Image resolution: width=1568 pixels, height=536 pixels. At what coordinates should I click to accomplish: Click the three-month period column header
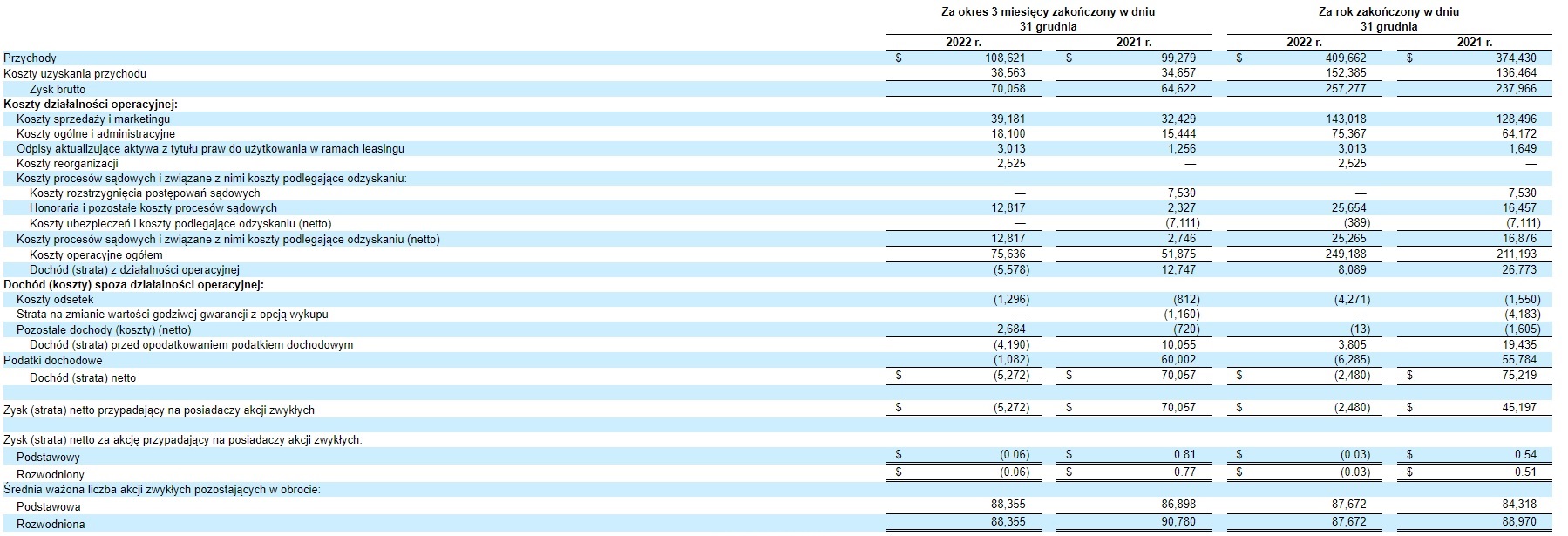(1048, 19)
